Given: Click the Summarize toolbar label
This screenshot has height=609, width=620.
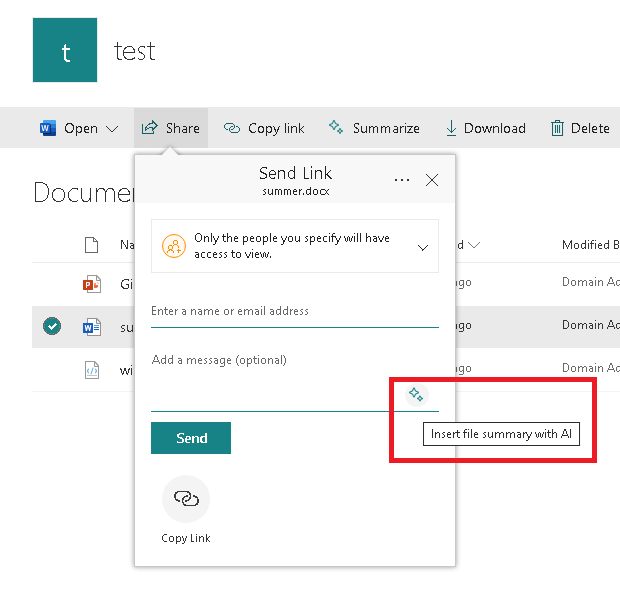Looking at the screenshot, I should click(386, 128).
